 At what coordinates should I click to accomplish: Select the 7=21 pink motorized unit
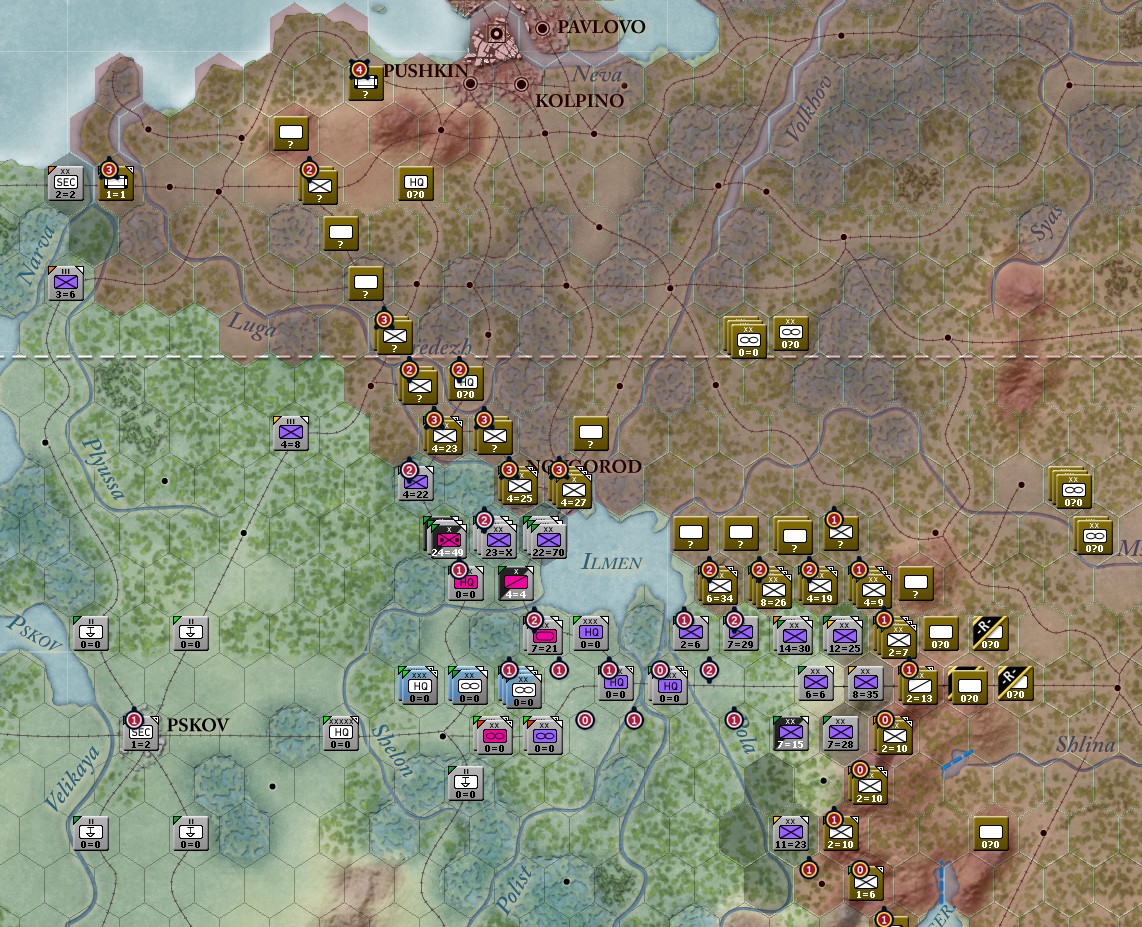coord(544,636)
